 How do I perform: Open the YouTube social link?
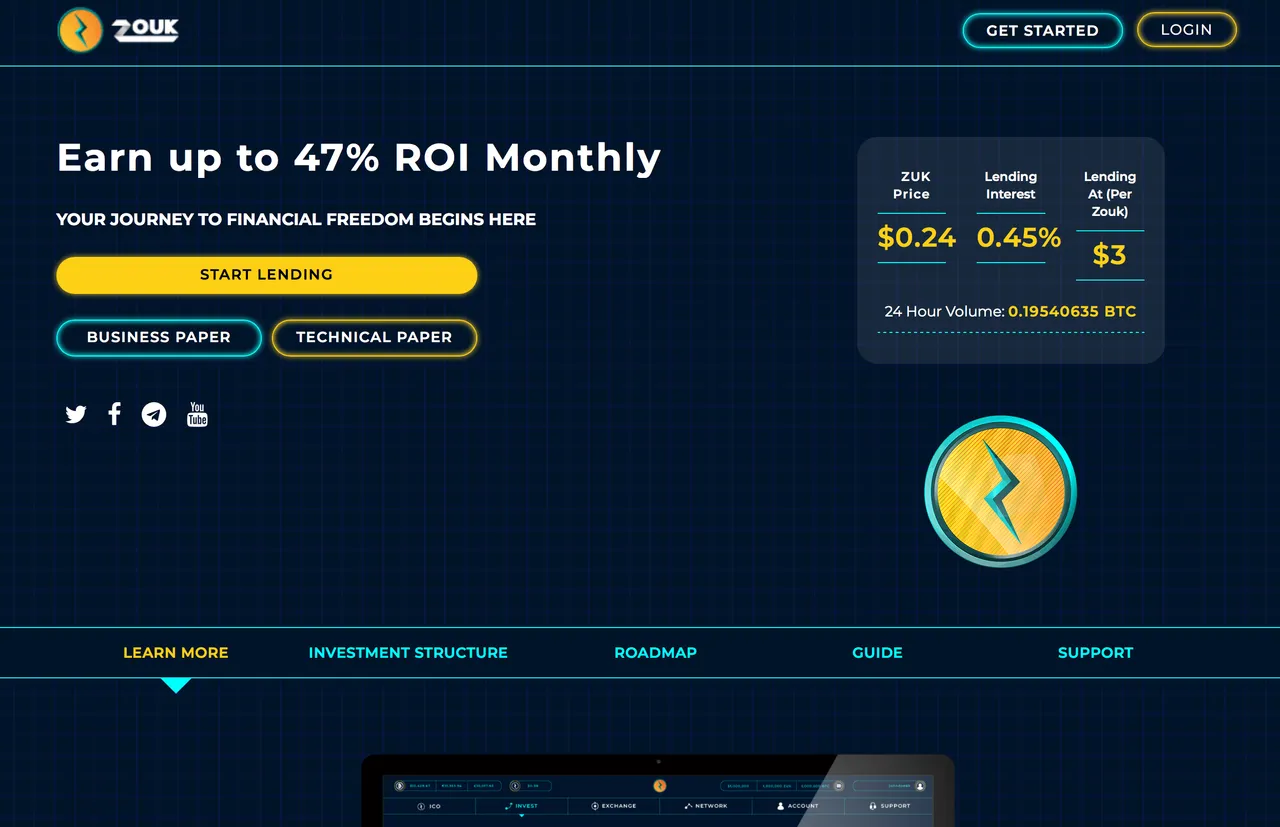(198, 414)
